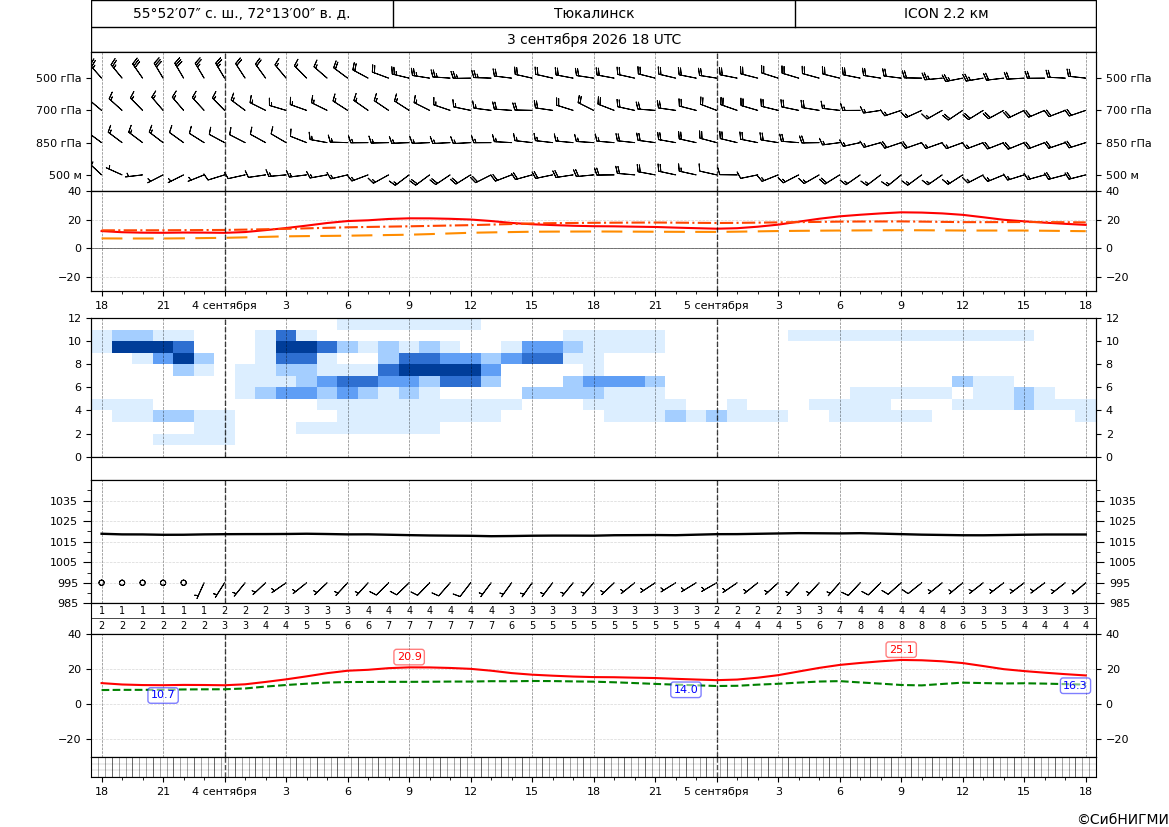Click the 500 м wind level label on left
The image size is (1169, 827).
click(66, 175)
